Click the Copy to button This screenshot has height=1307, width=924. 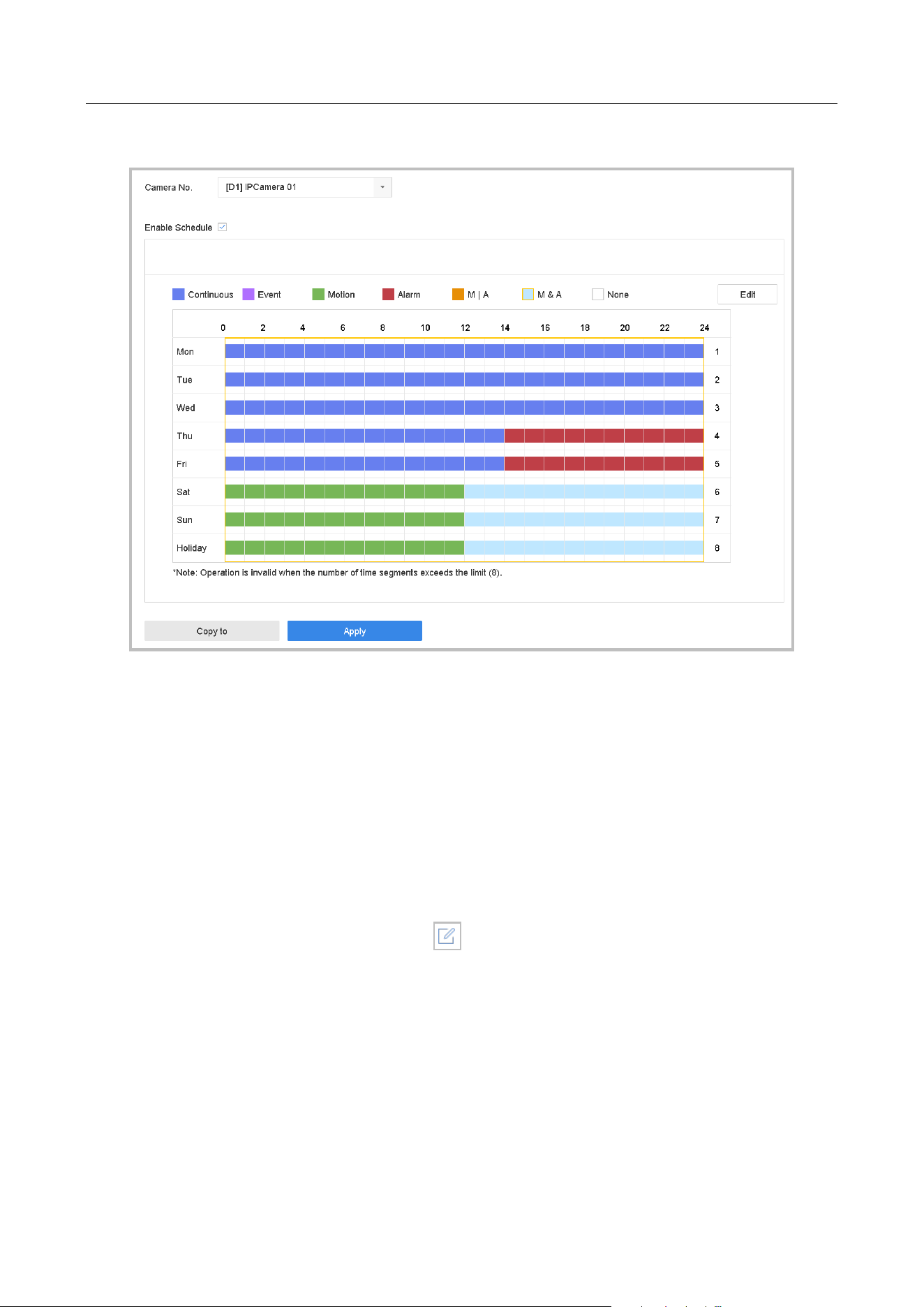click(x=211, y=631)
